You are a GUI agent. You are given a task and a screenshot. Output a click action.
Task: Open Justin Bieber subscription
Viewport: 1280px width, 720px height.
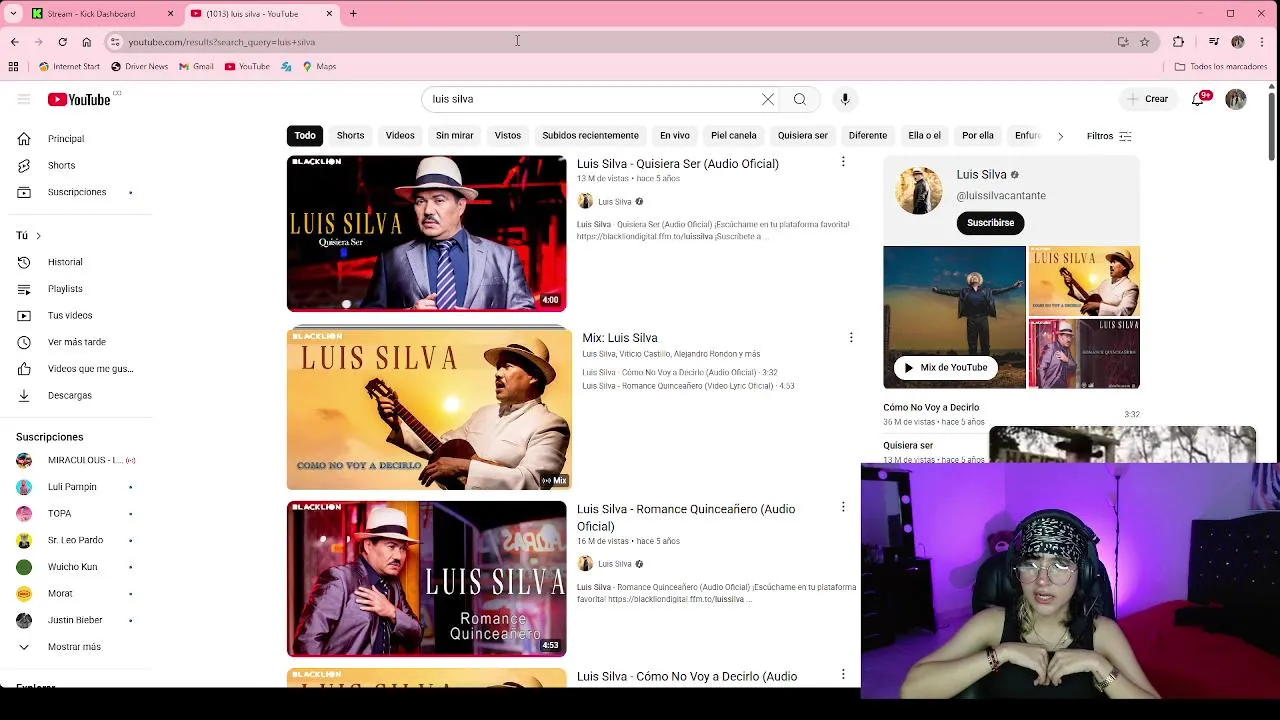[x=77, y=620]
